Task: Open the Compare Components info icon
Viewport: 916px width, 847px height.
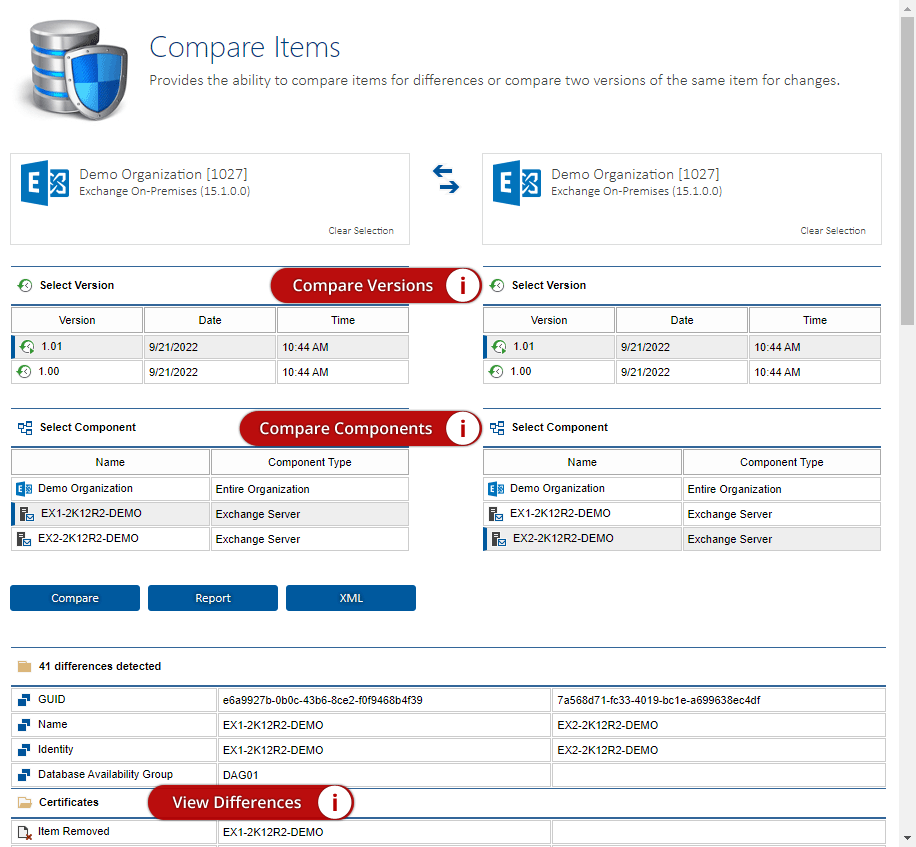Action: point(463,428)
